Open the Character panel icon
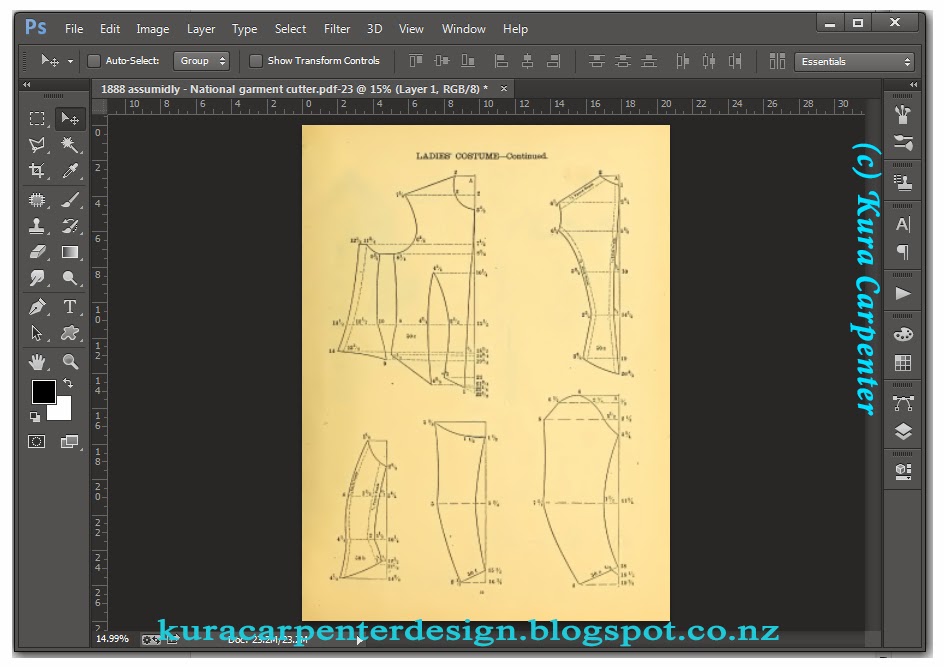Screen dimensions: 944x667 click(903, 224)
